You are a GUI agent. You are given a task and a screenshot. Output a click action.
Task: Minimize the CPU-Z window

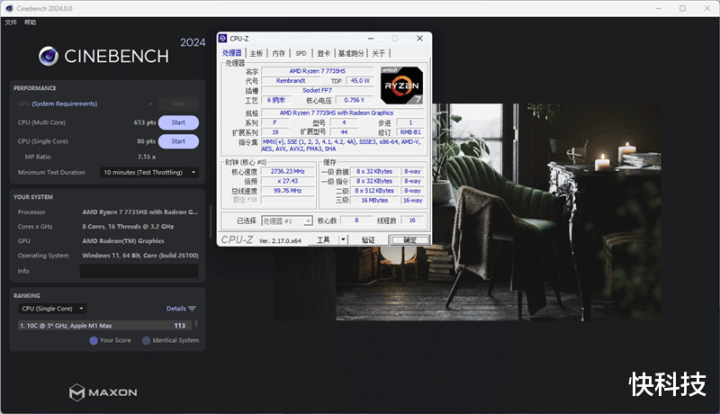[x=371, y=39]
